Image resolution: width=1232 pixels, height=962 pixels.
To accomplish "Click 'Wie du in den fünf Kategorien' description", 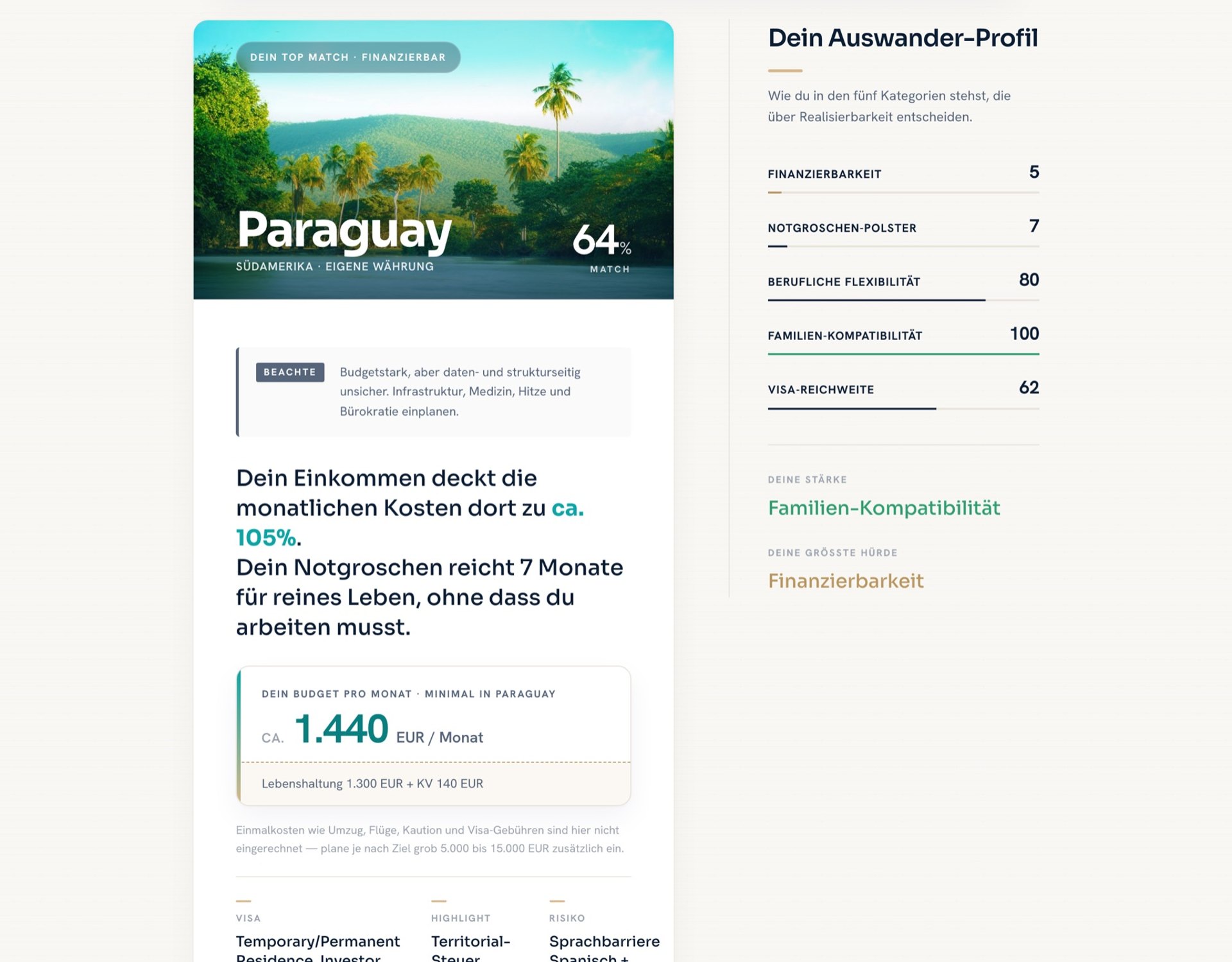I will (889, 106).
